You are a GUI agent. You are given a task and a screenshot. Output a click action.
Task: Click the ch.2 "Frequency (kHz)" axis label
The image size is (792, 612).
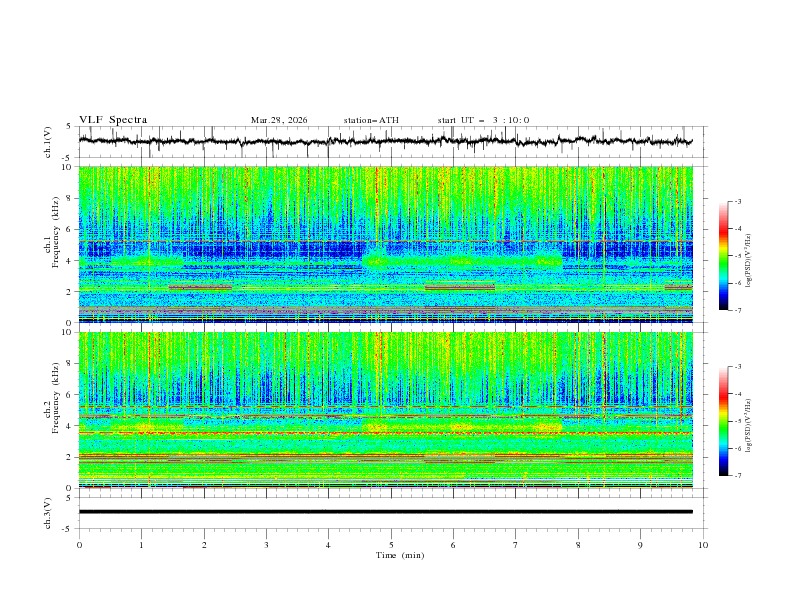pyautogui.click(x=56, y=398)
